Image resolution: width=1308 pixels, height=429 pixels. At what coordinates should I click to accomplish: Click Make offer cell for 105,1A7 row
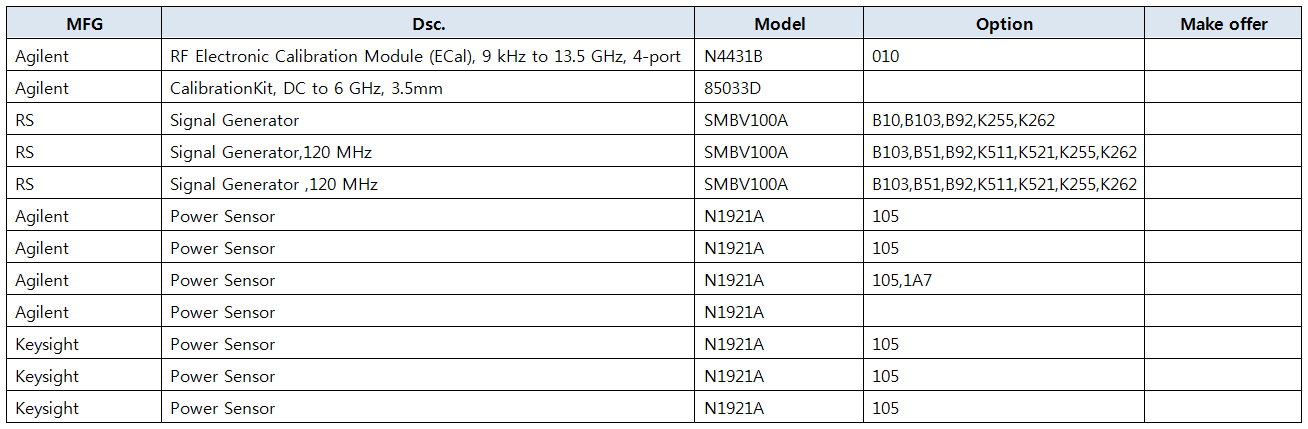coord(1223,280)
